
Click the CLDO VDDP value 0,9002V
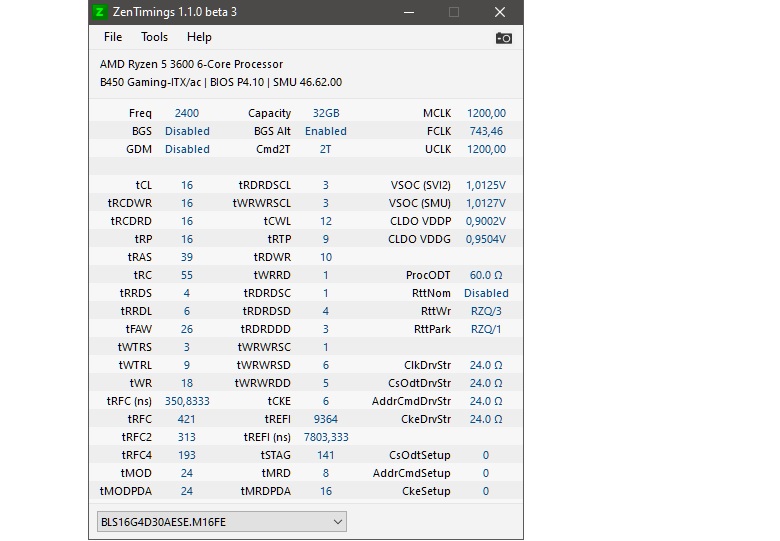[x=486, y=221]
